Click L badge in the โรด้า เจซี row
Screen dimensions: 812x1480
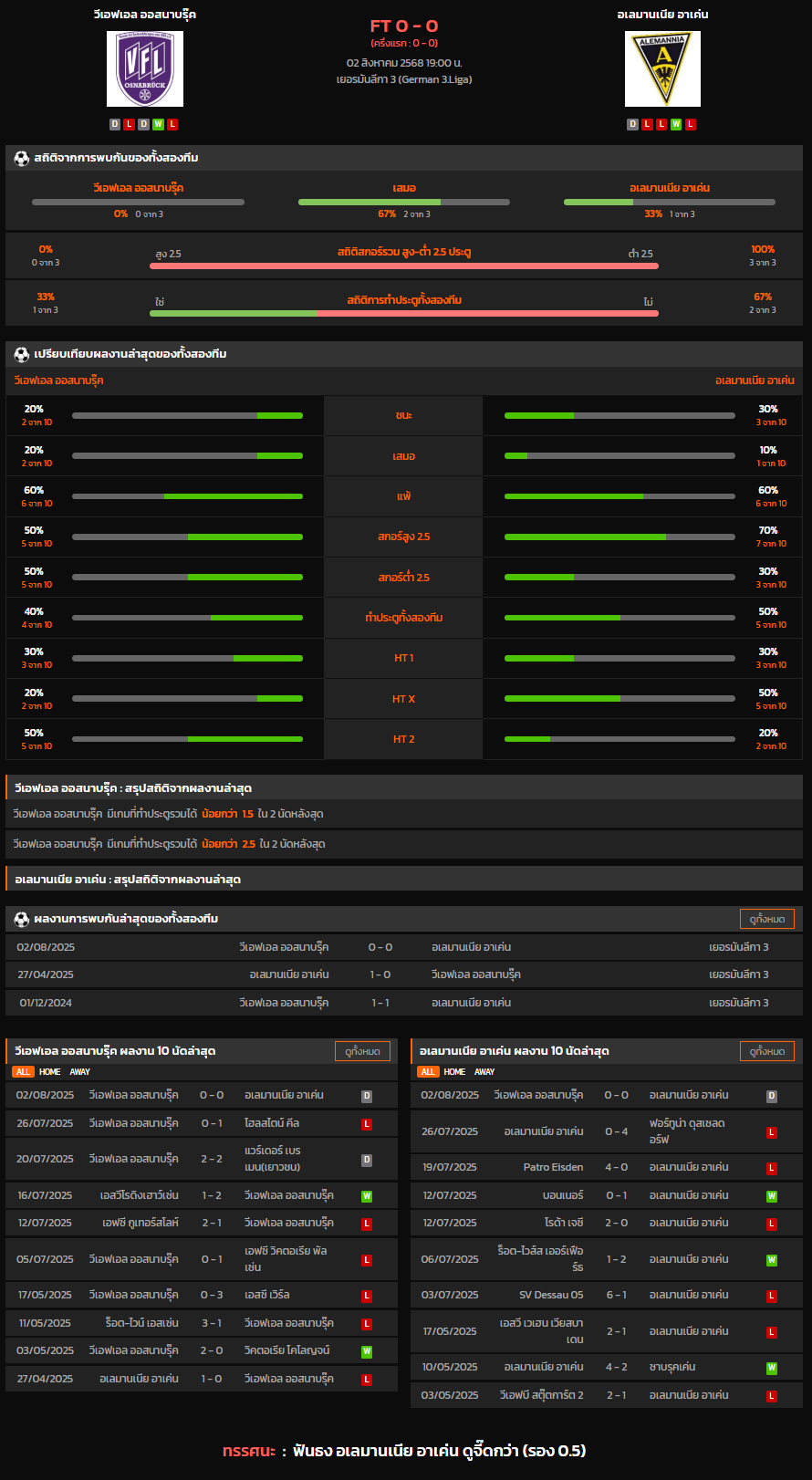(772, 1224)
